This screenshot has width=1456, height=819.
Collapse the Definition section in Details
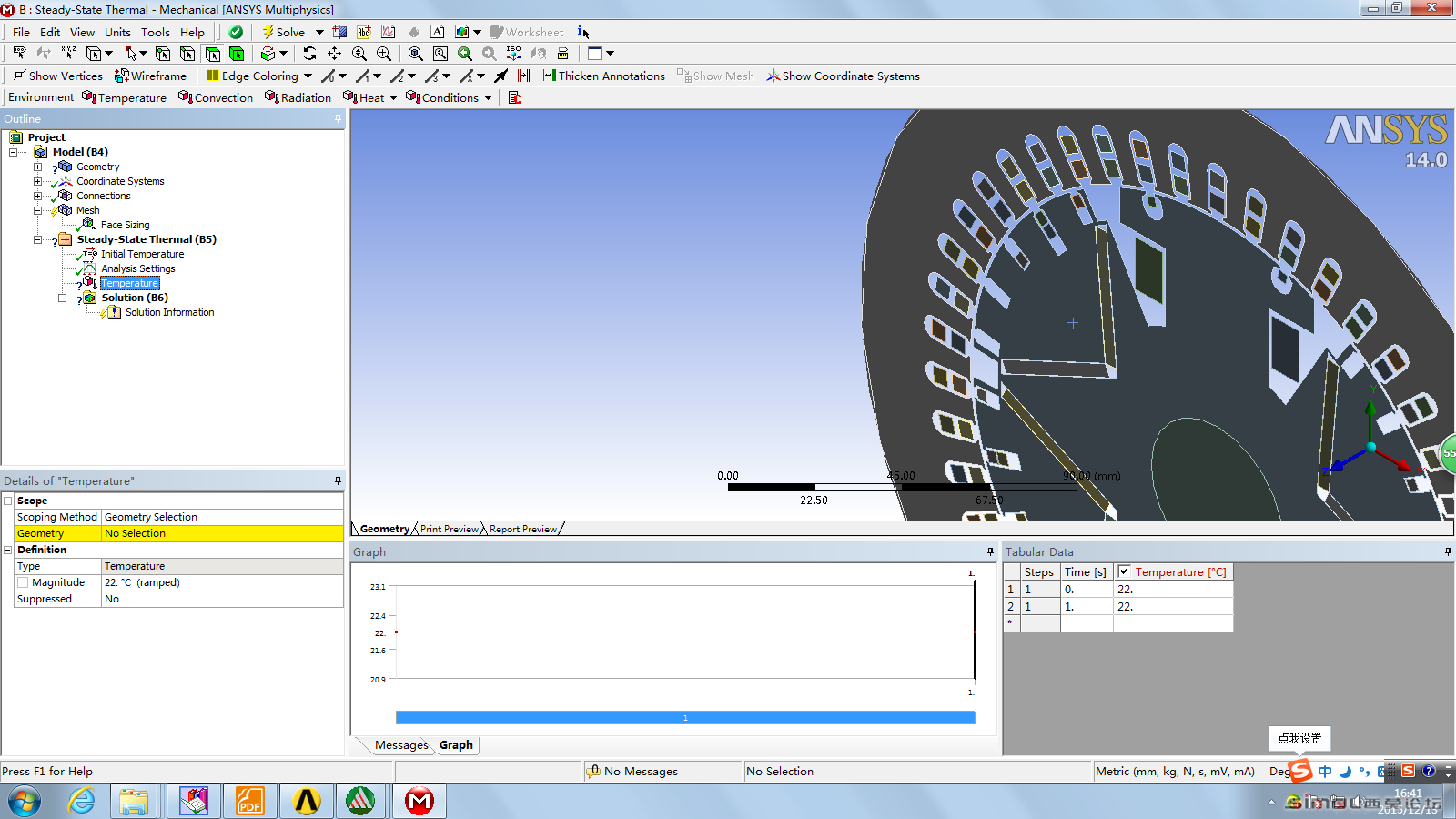point(7,550)
